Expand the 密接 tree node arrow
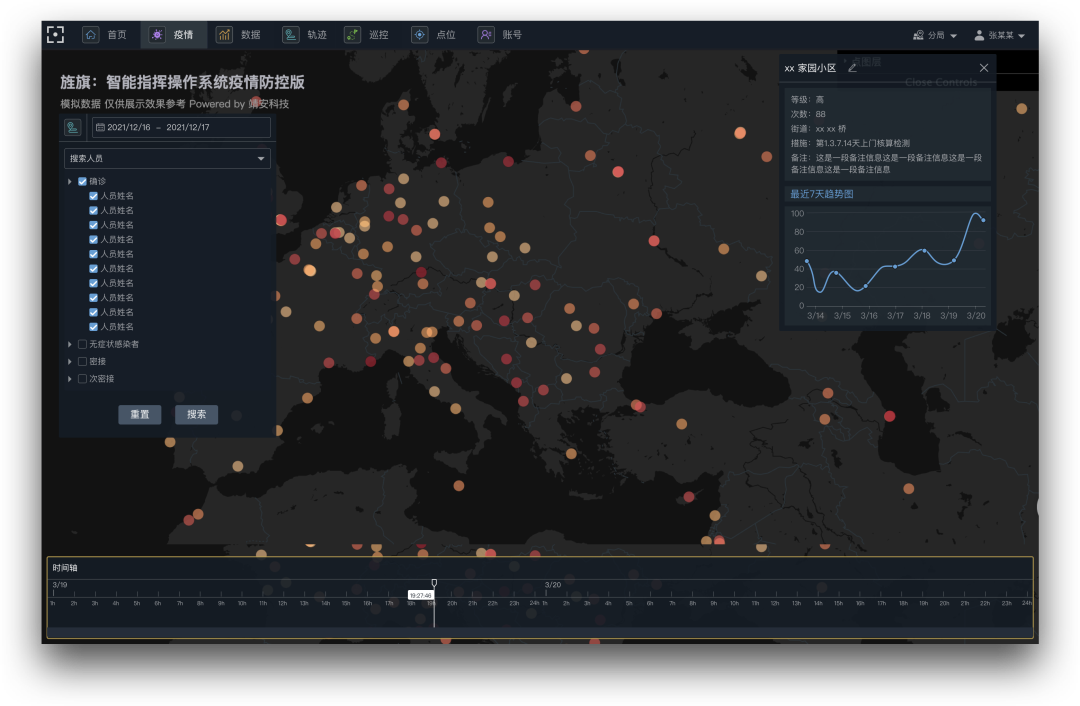This screenshot has height=706, width=1080. click(70, 361)
